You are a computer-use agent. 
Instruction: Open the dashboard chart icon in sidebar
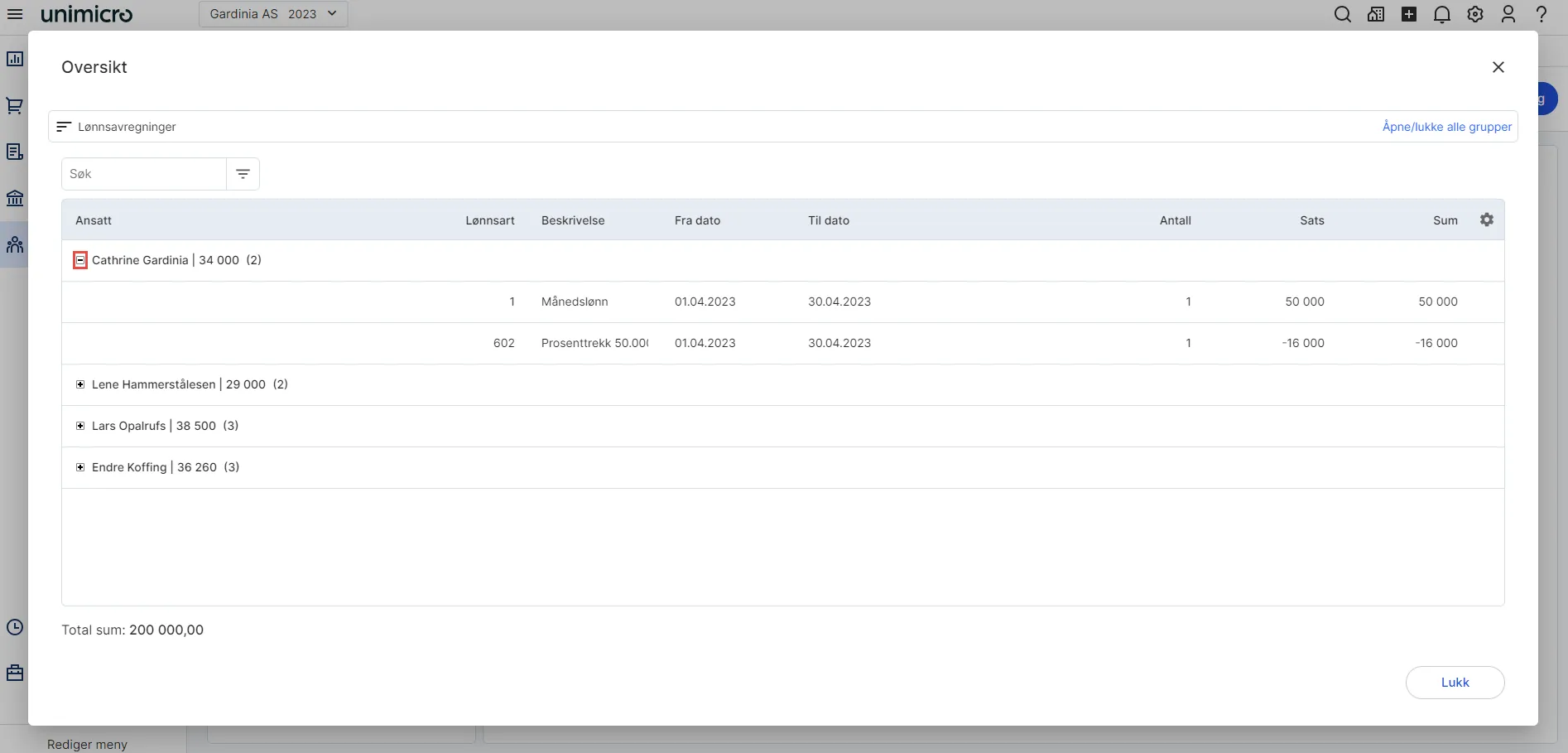[x=15, y=59]
